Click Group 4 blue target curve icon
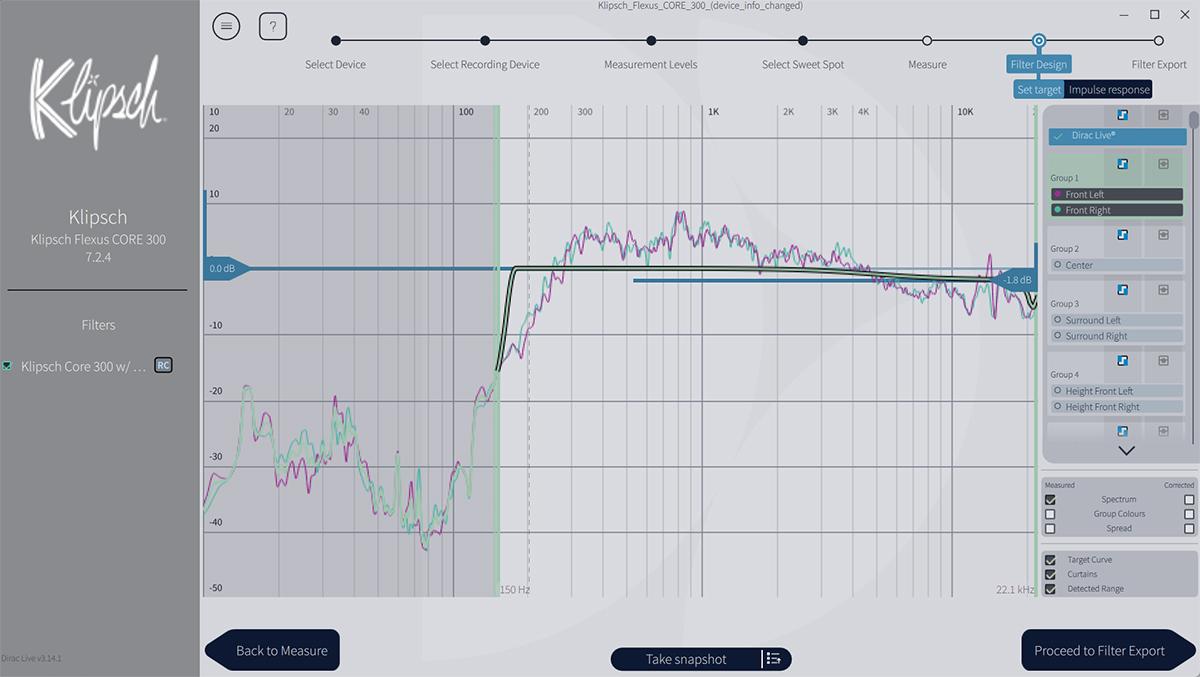The width and height of the screenshot is (1200, 677). (1123, 361)
